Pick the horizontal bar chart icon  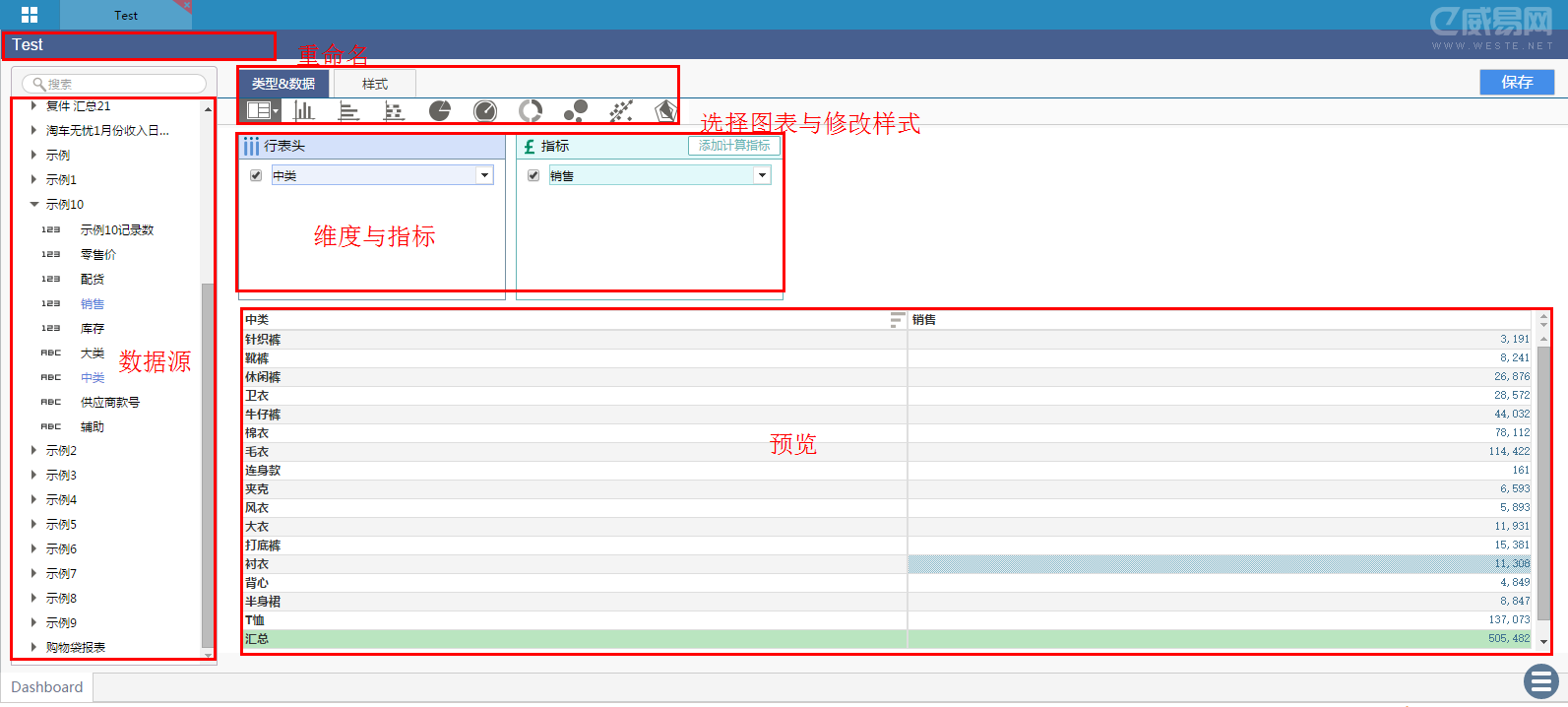pyautogui.click(x=348, y=111)
